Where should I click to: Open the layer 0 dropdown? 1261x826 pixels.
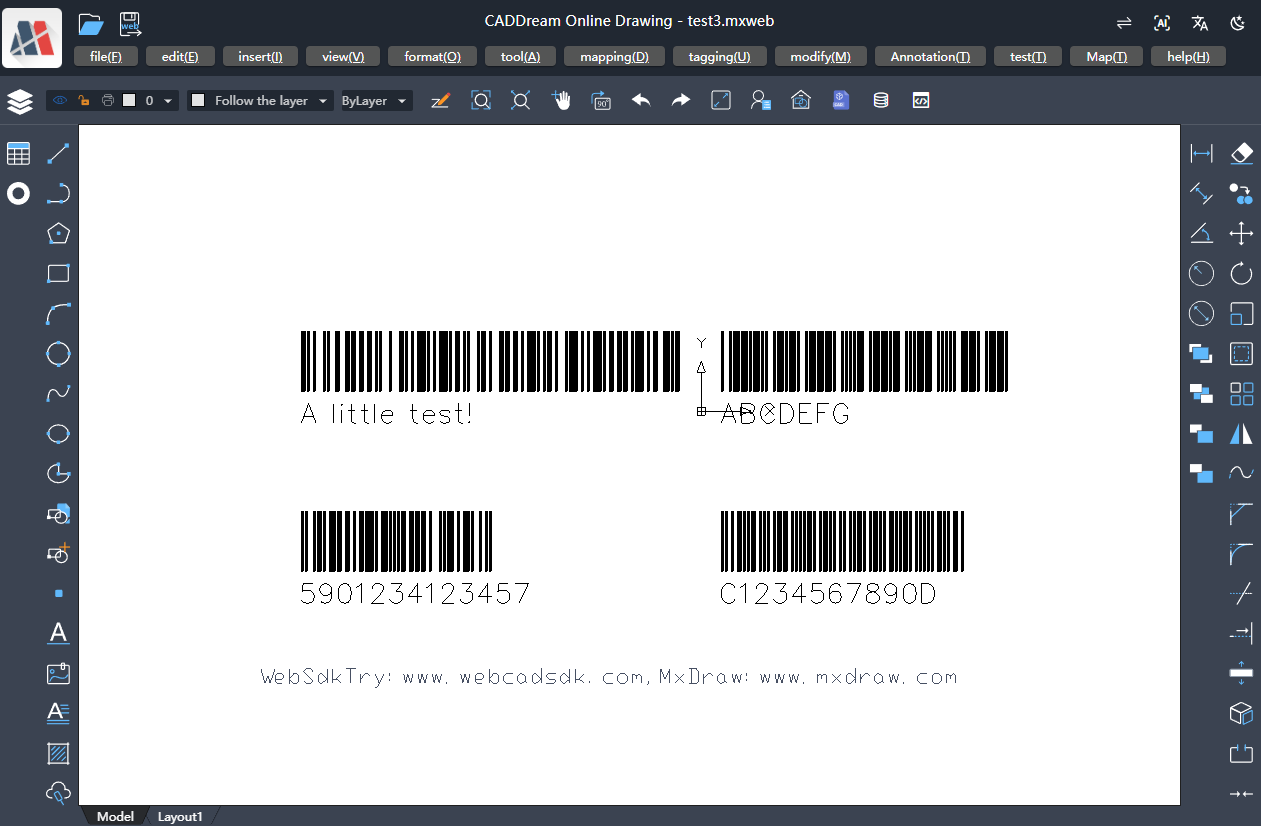168,101
